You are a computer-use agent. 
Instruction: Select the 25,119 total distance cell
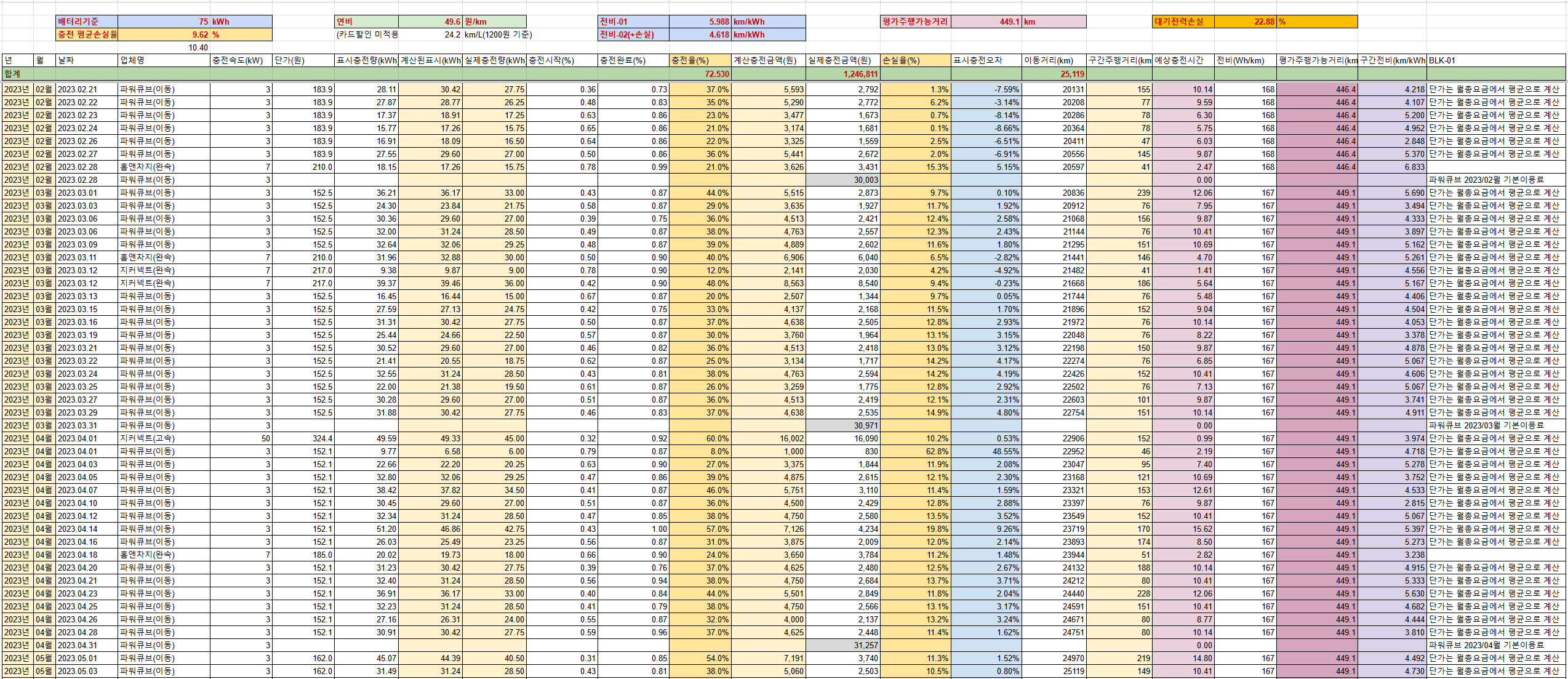click(1055, 74)
